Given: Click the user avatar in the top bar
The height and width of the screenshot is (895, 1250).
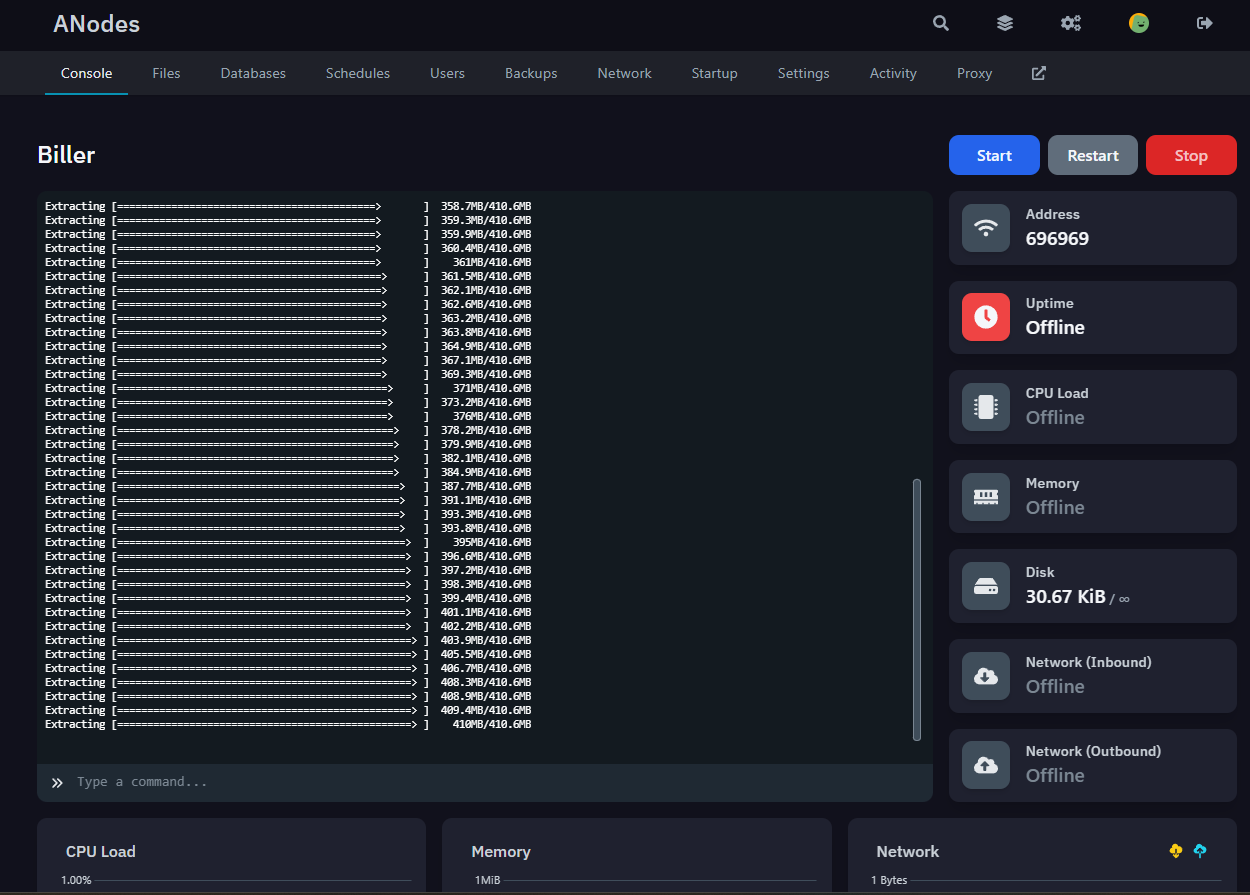Looking at the screenshot, I should click(x=1139, y=22).
